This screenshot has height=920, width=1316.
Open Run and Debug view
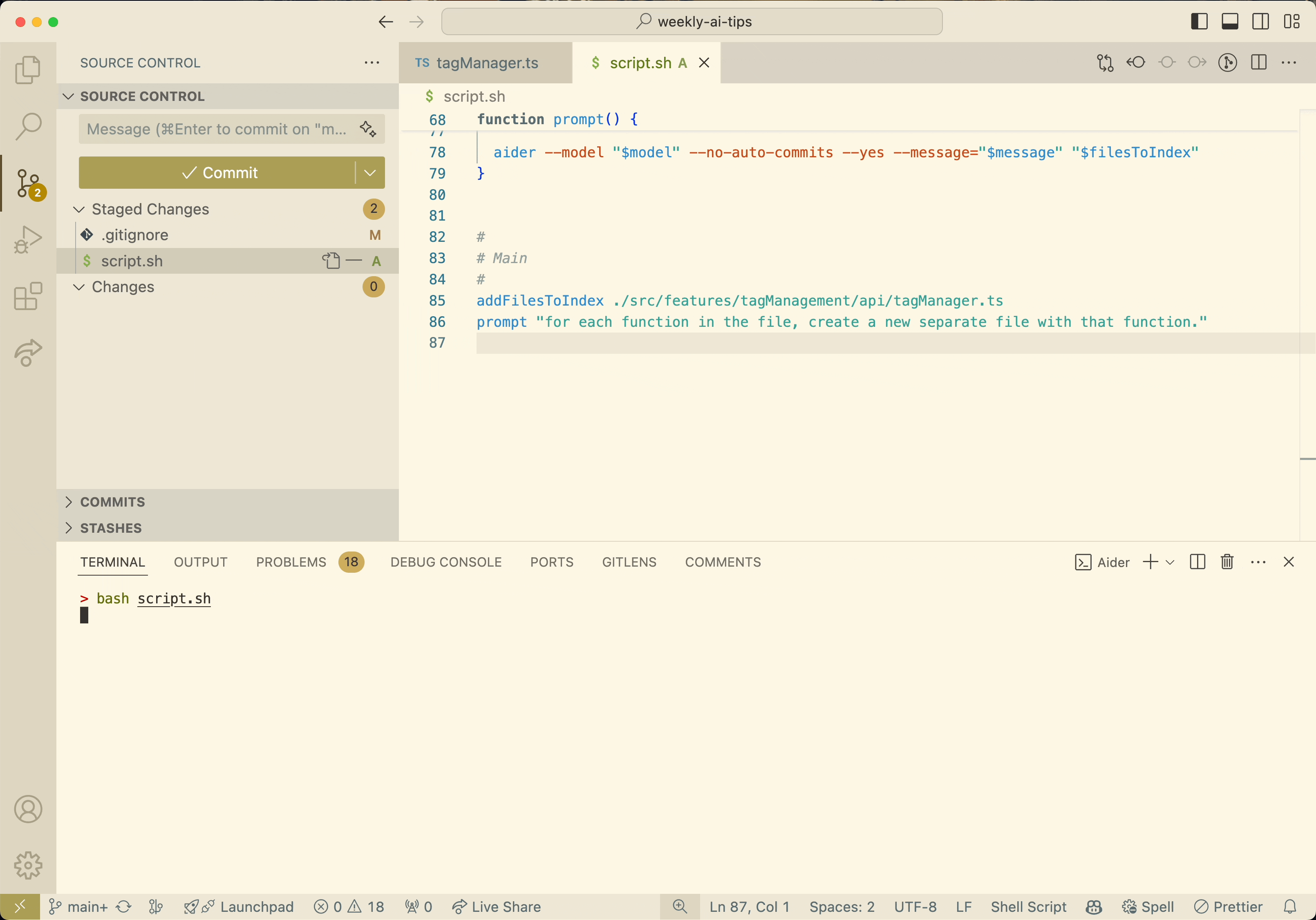27,239
